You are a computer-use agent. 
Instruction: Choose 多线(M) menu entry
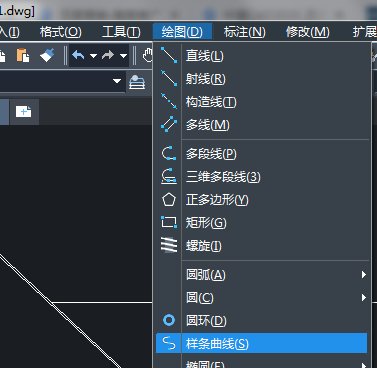[262, 124]
